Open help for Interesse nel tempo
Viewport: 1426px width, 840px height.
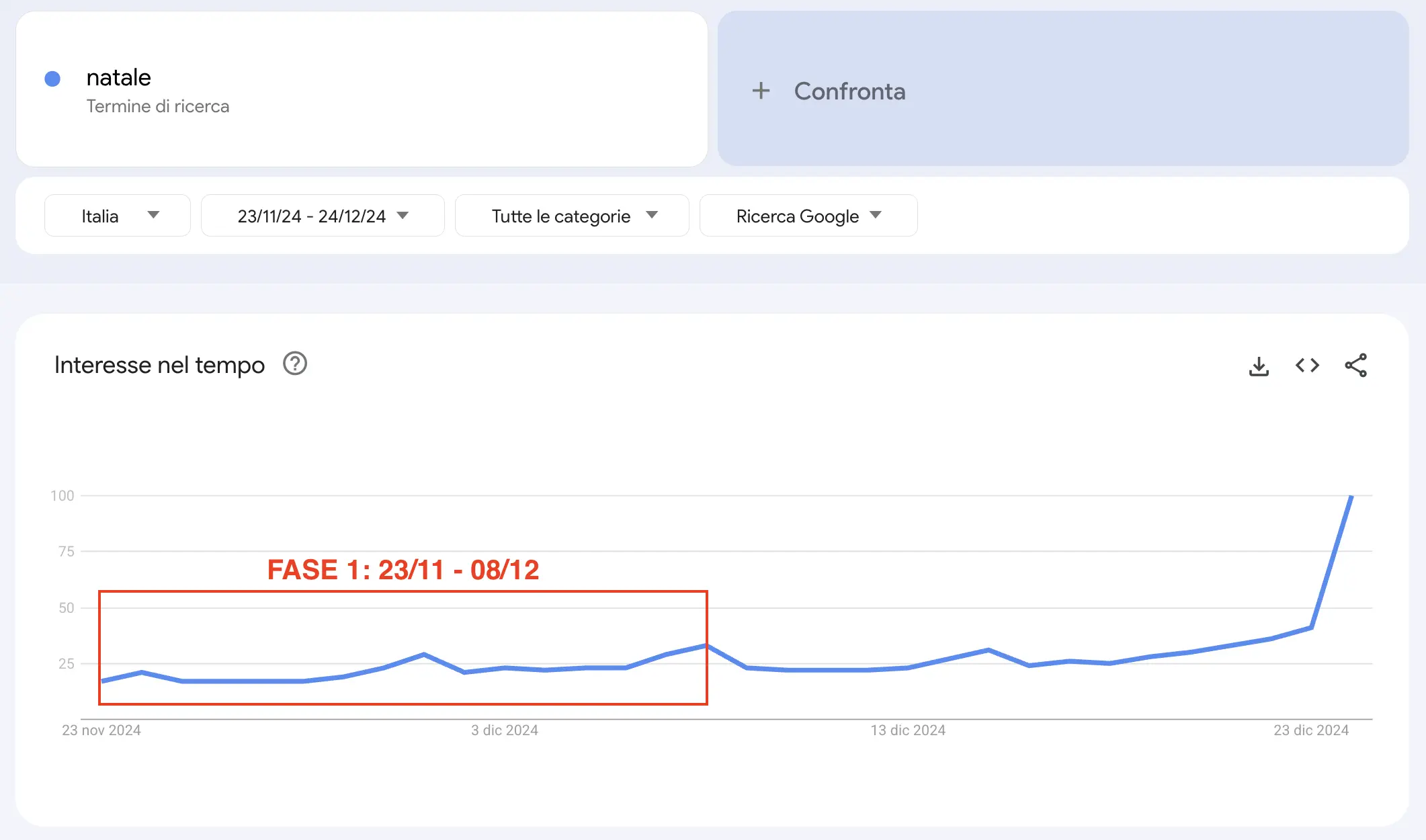point(295,364)
